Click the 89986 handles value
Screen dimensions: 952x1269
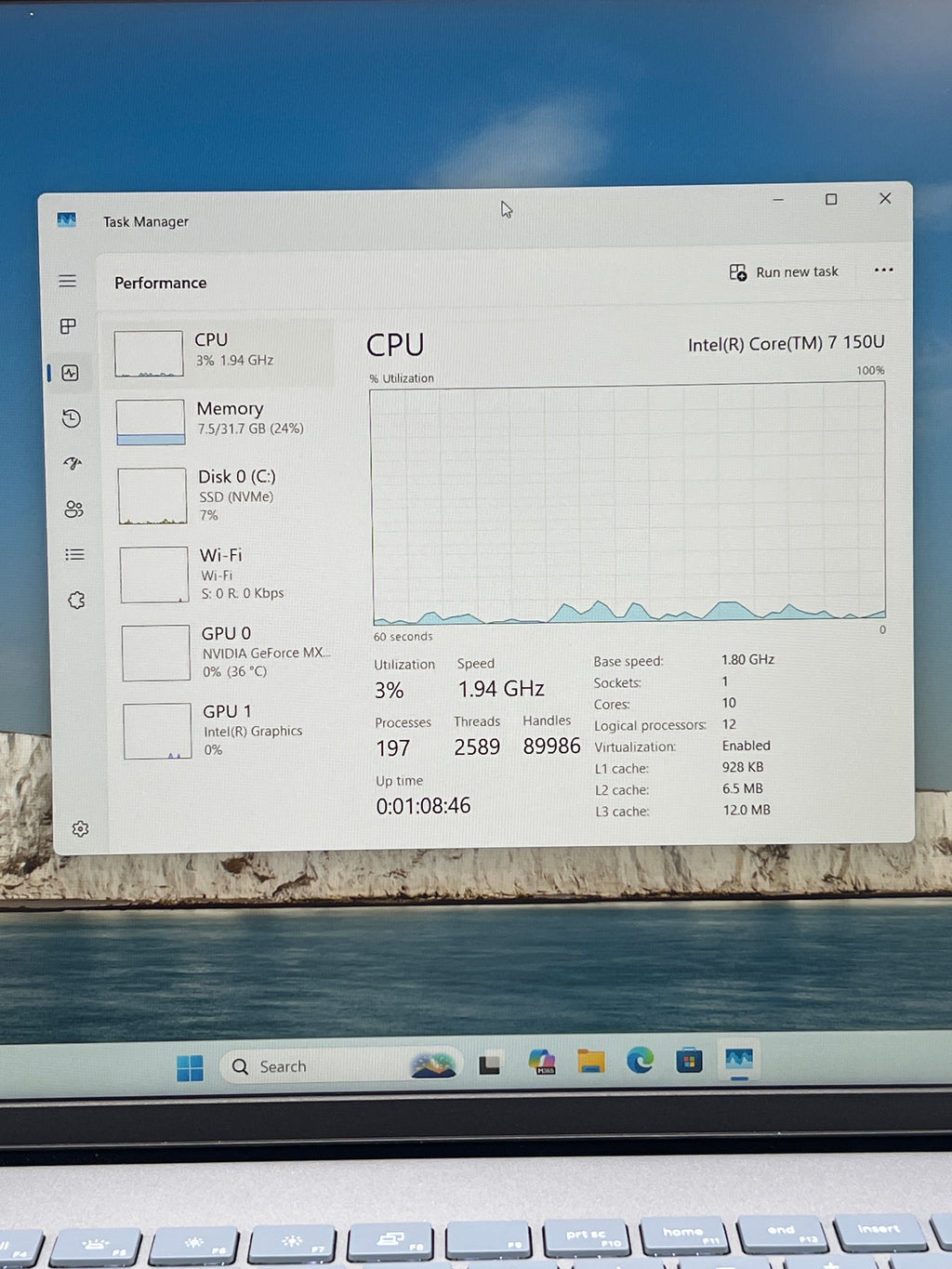click(551, 746)
